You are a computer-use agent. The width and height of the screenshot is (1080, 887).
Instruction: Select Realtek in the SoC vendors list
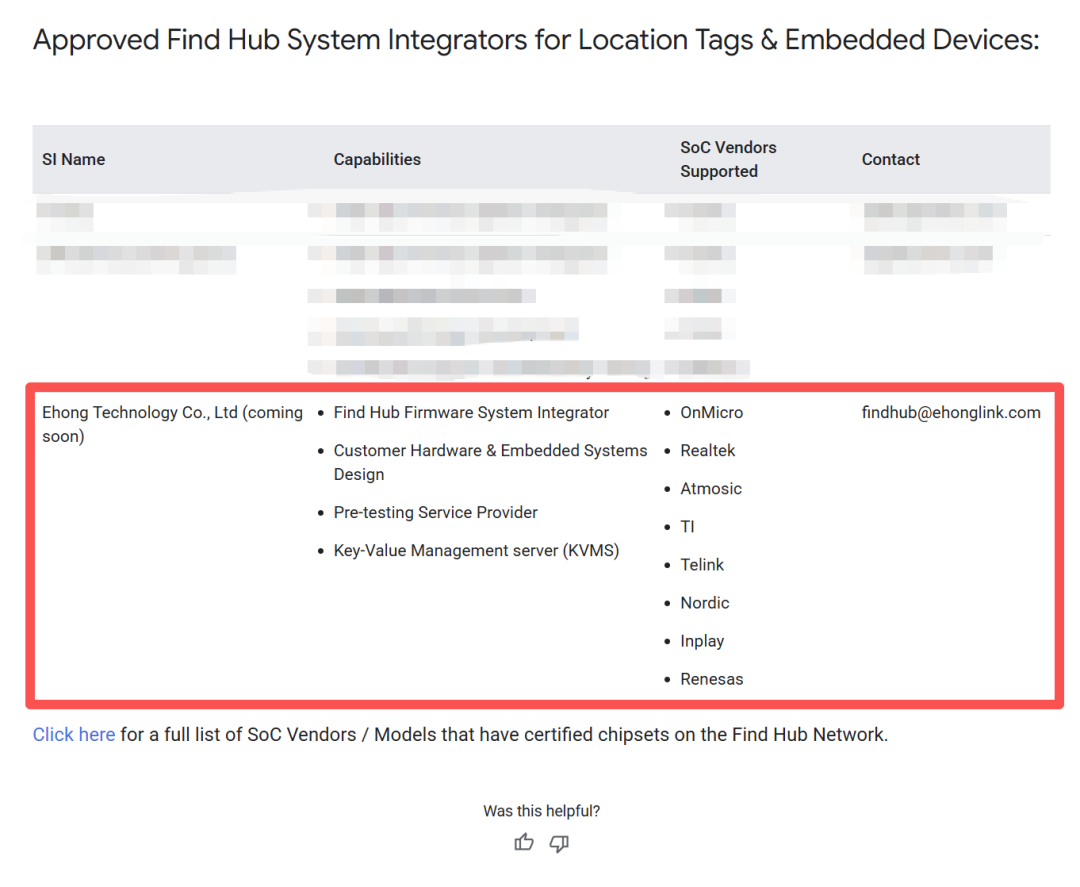(x=707, y=450)
